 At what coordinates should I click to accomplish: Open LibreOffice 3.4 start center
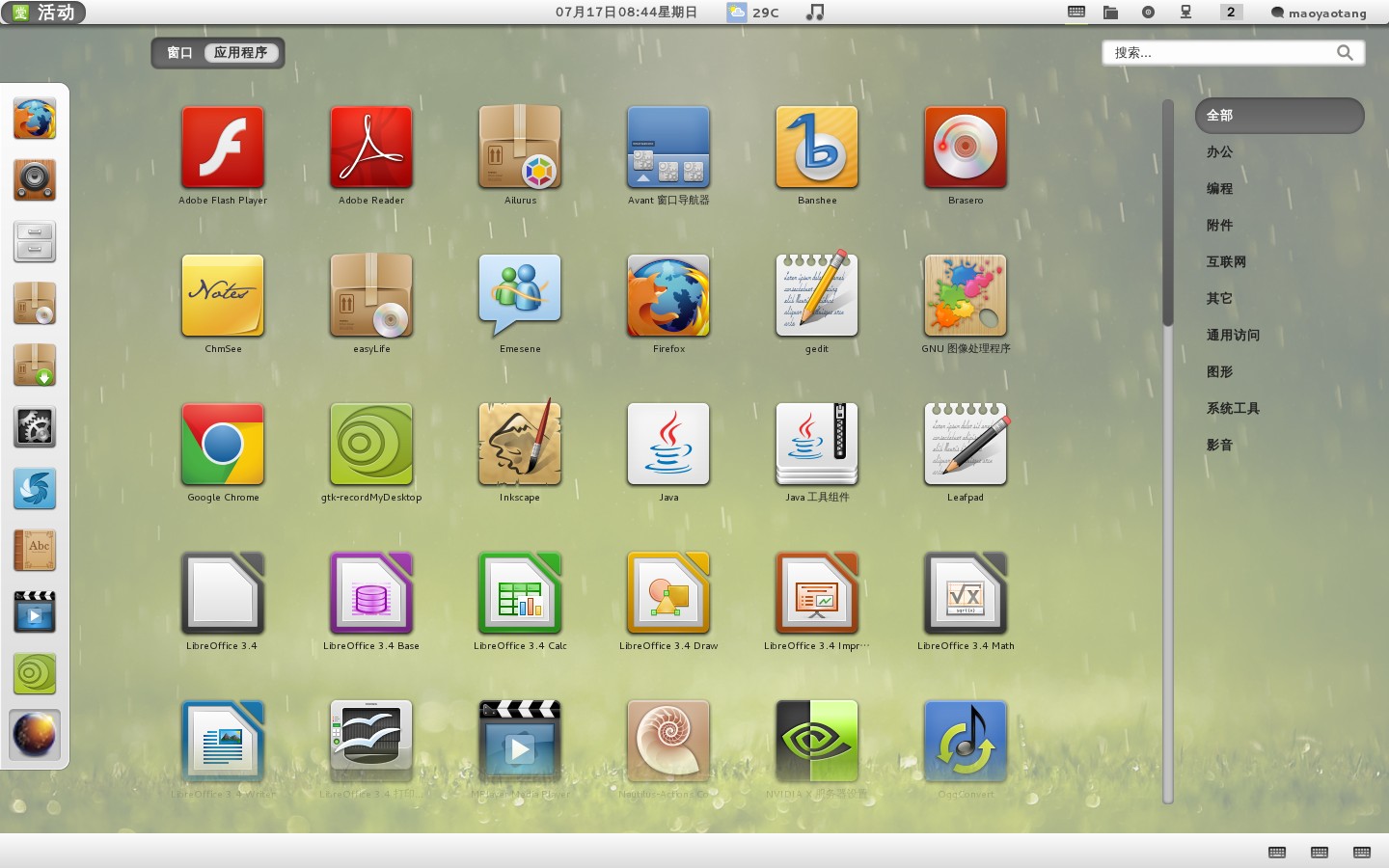(223, 593)
